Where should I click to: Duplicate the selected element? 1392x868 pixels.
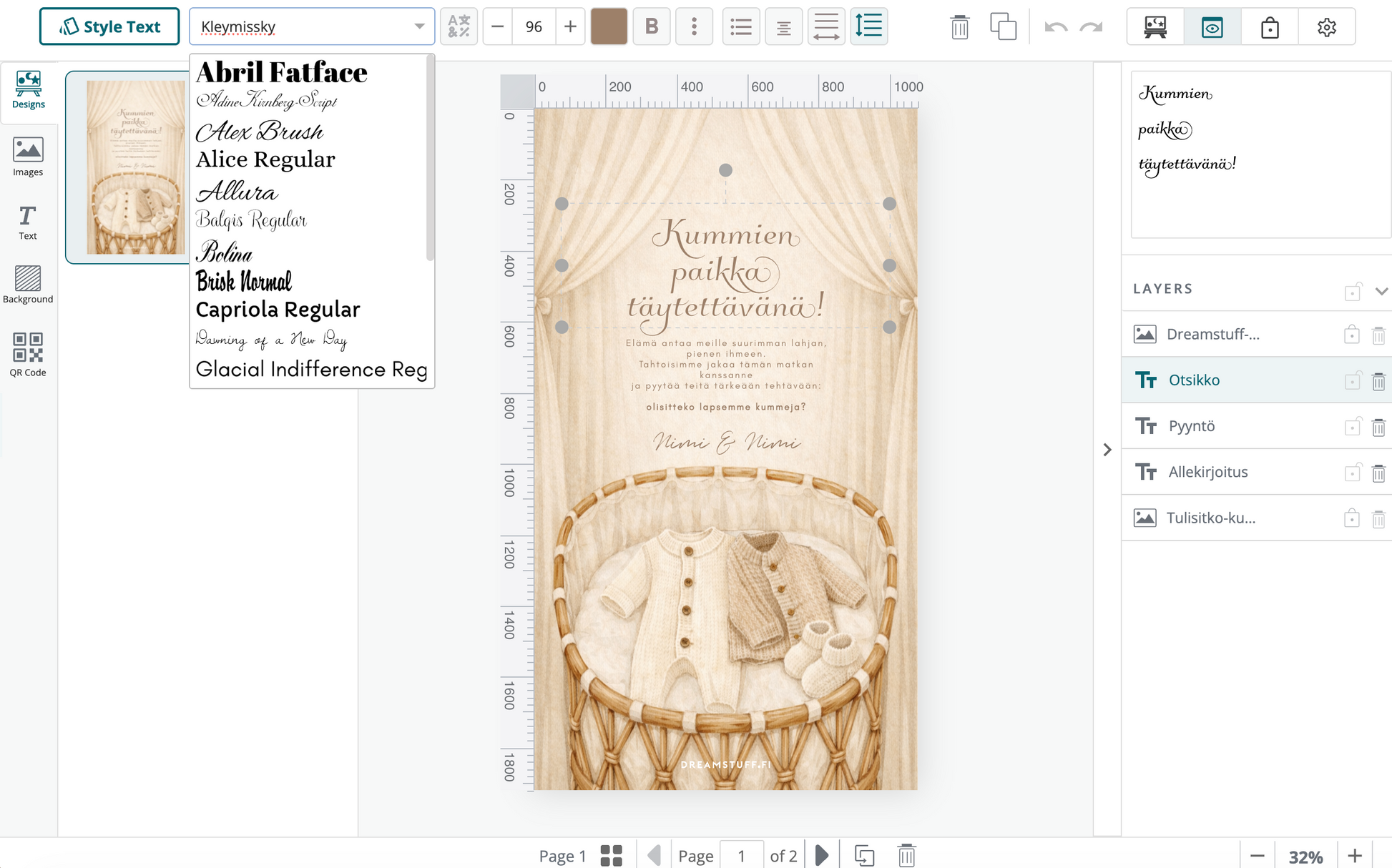pyautogui.click(x=1003, y=27)
